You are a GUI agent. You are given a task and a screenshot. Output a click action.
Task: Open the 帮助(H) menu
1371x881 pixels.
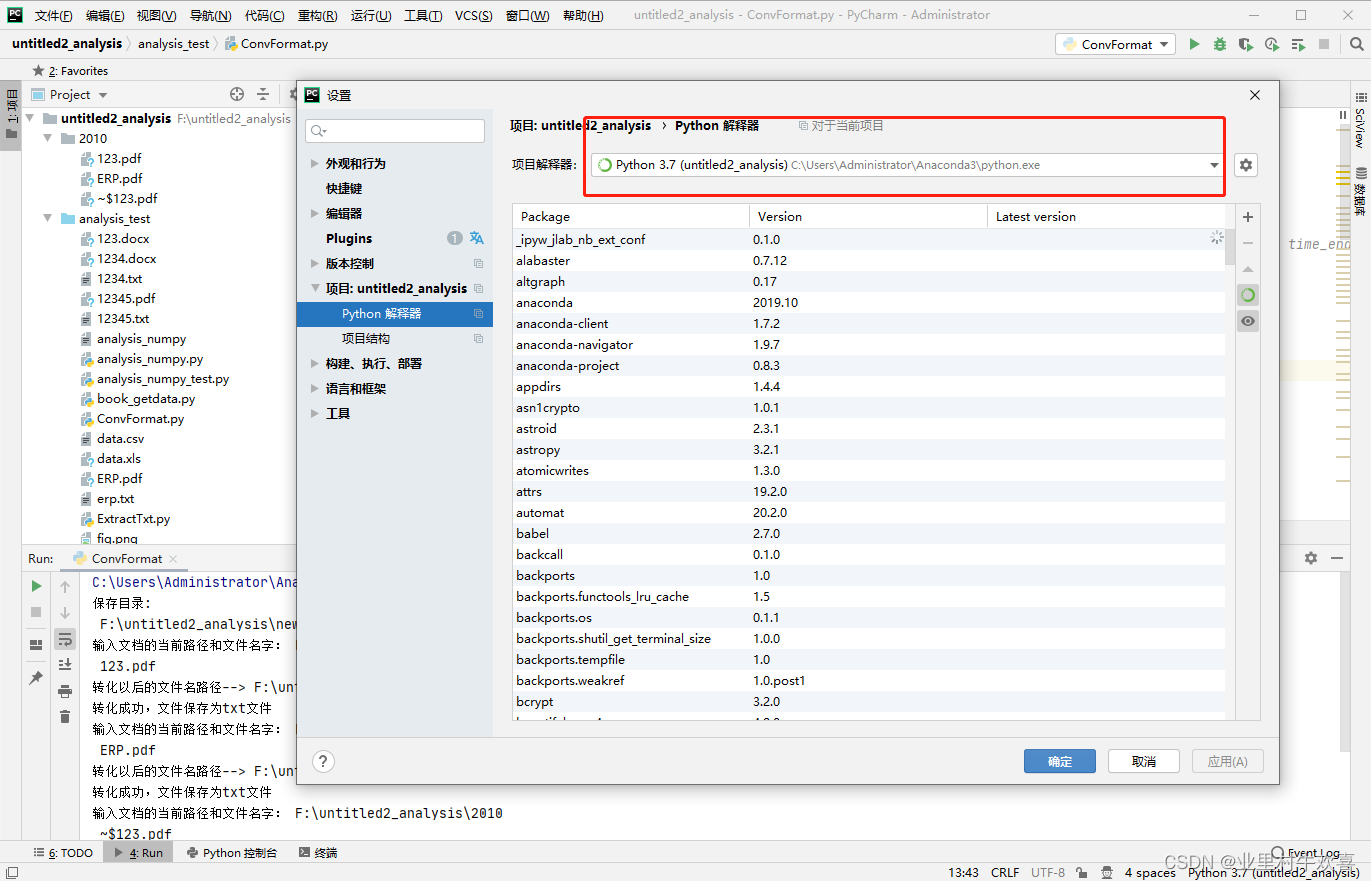pyautogui.click(x=583, y=15)
